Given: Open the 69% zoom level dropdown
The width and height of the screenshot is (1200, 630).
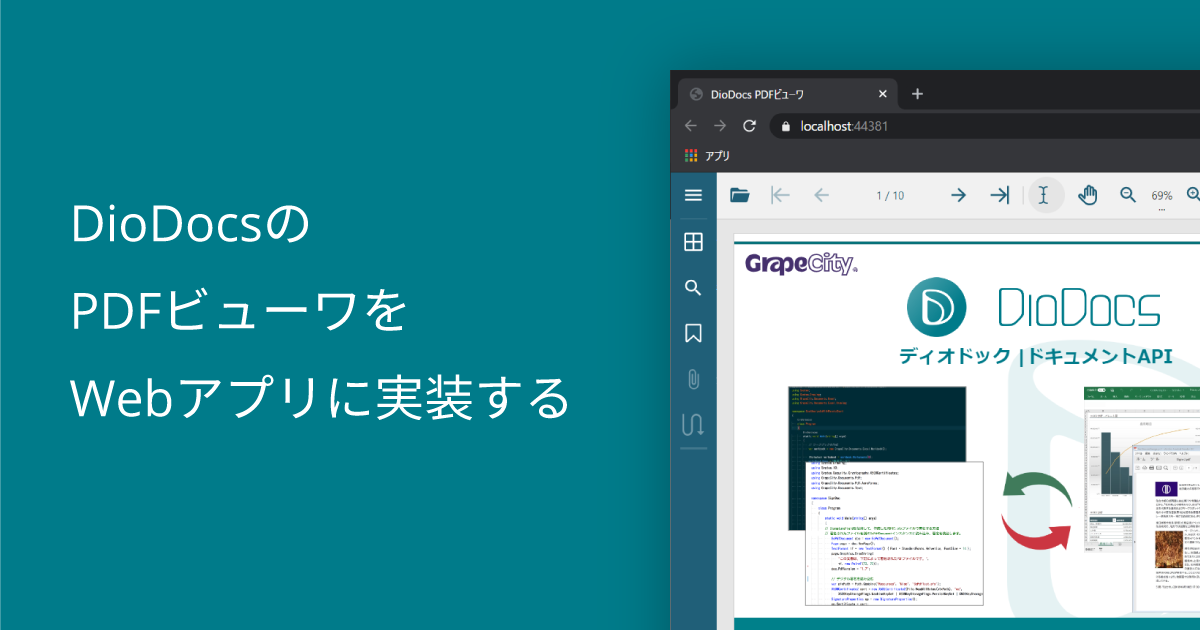Looking at the screenshot, I should click(x=1162, y=197).
